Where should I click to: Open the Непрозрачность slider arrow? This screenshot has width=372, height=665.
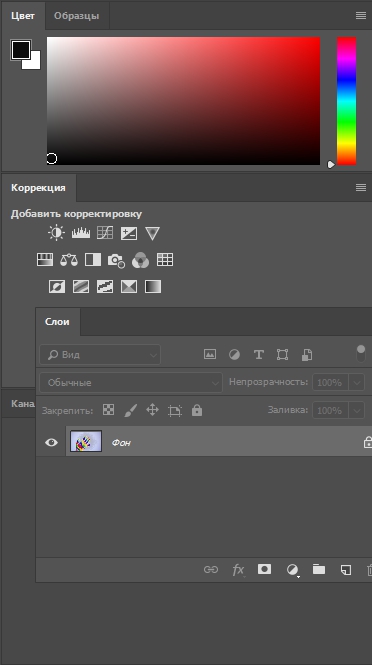pos(357,383)
